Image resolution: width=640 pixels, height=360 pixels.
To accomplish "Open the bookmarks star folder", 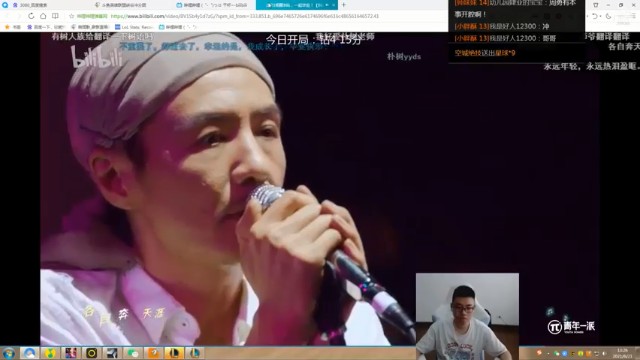I will pos(12,27).
